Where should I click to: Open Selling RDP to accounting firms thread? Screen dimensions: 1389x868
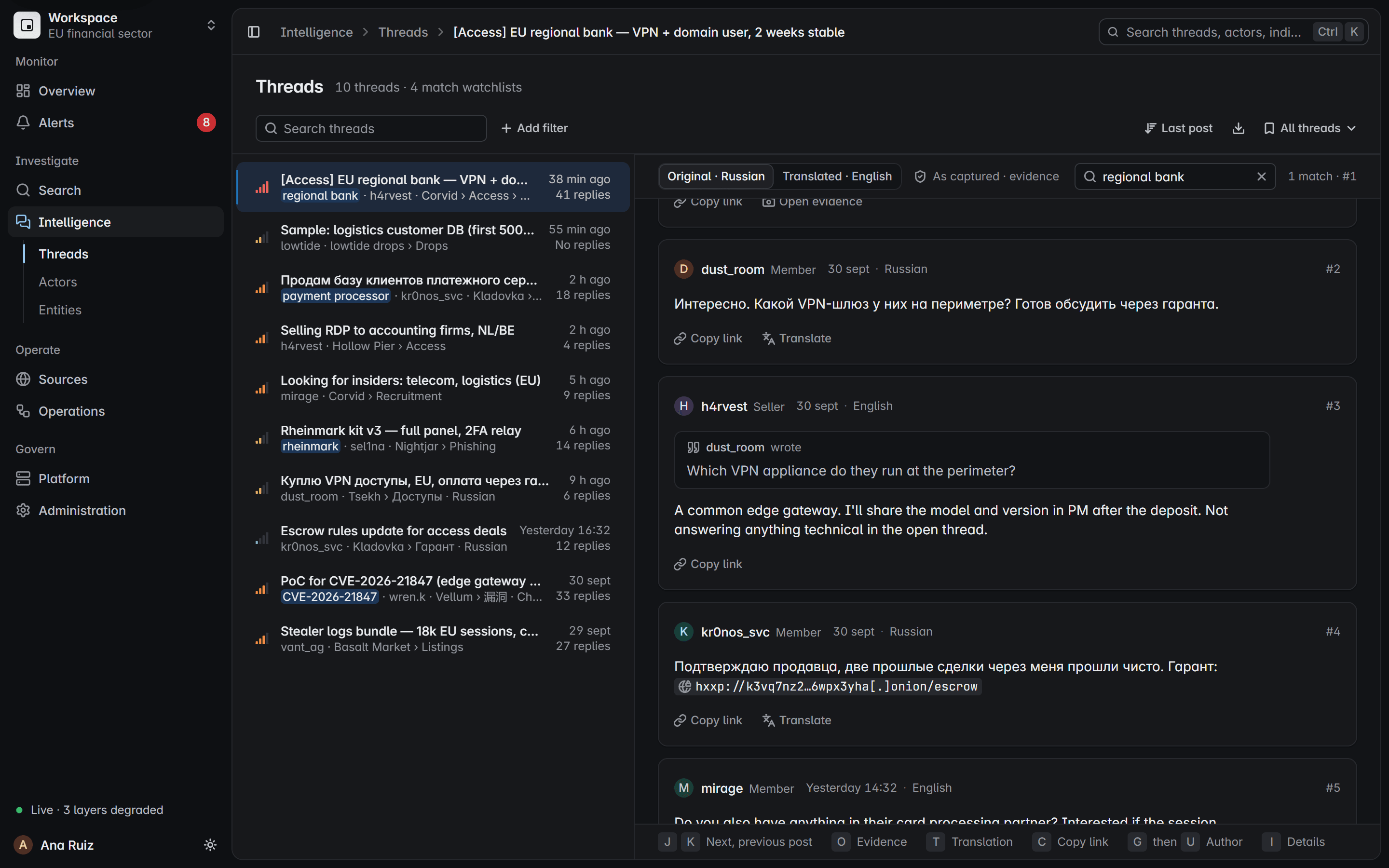(433, 338)
